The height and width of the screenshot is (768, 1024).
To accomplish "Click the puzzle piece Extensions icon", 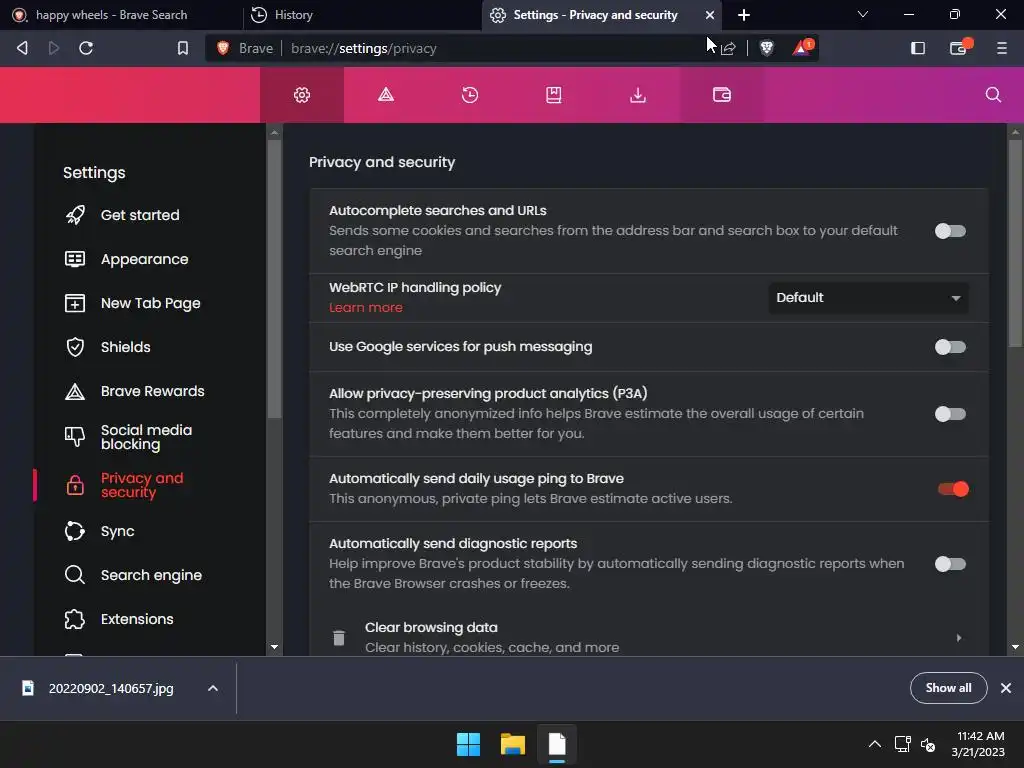I will 75,619.
